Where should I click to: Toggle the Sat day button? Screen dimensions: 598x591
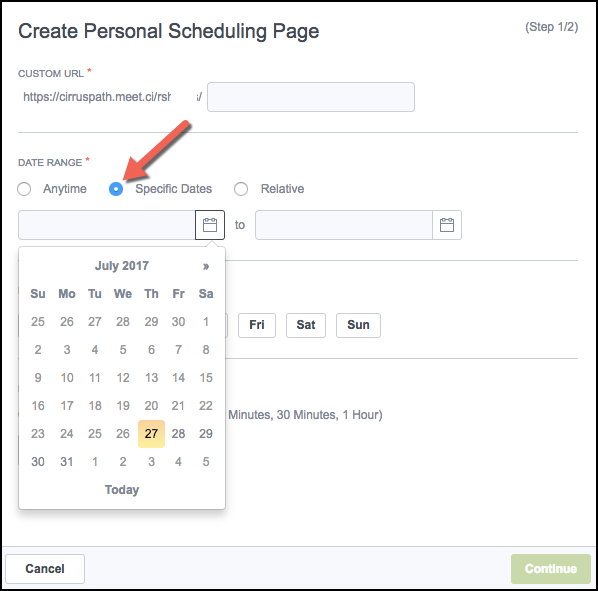(306, 325)
